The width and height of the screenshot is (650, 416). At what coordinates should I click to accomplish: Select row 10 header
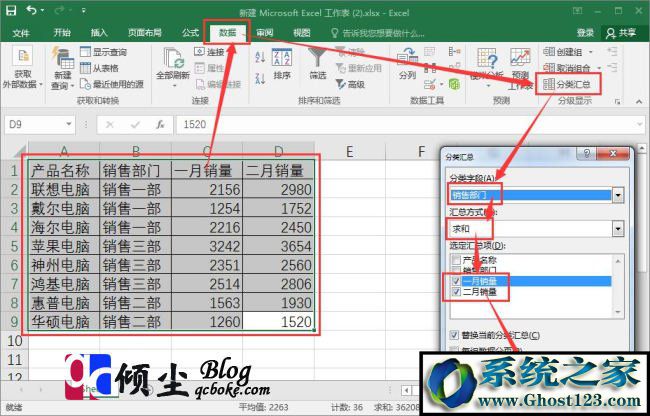14,341
